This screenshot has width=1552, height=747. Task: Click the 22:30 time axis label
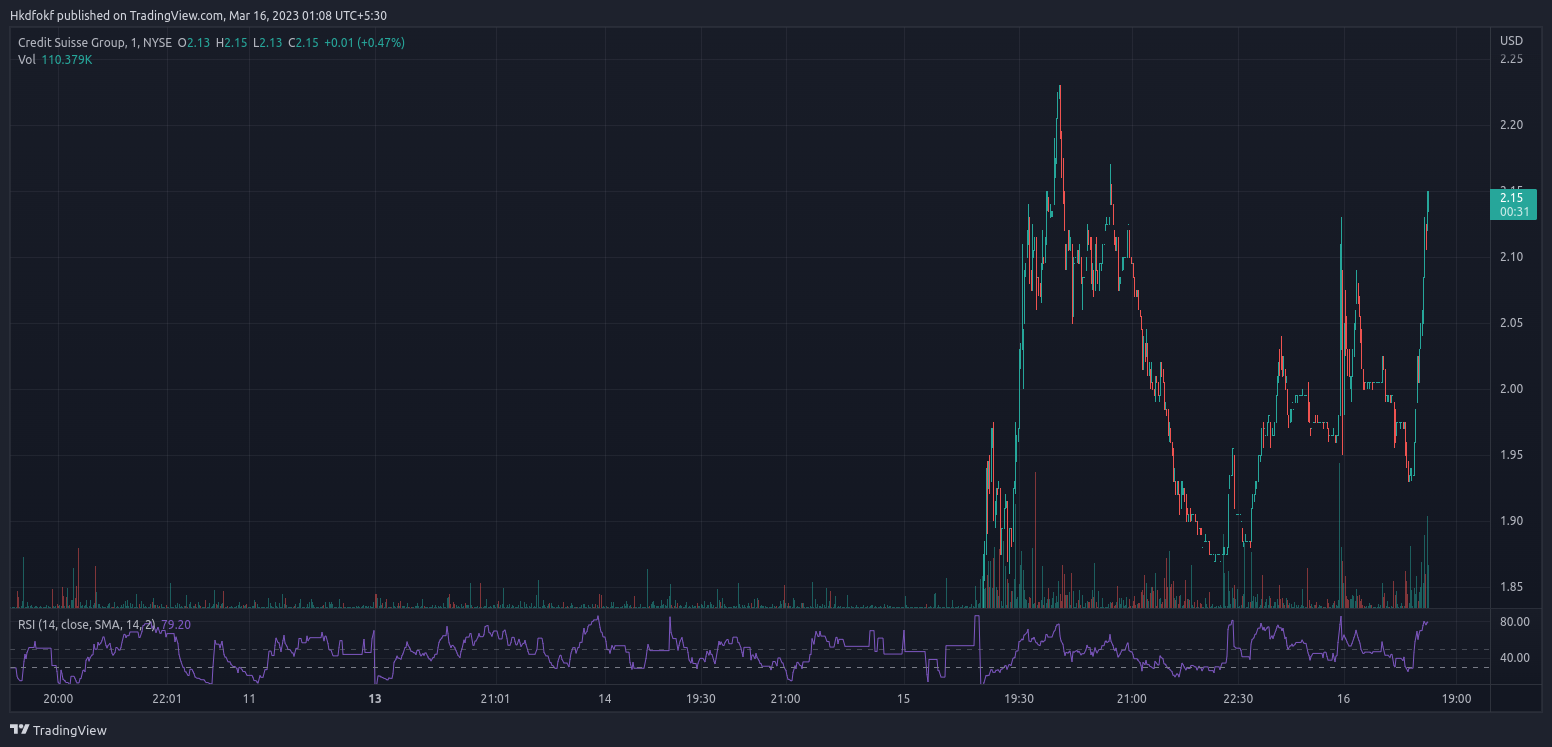click(1238, 699)
